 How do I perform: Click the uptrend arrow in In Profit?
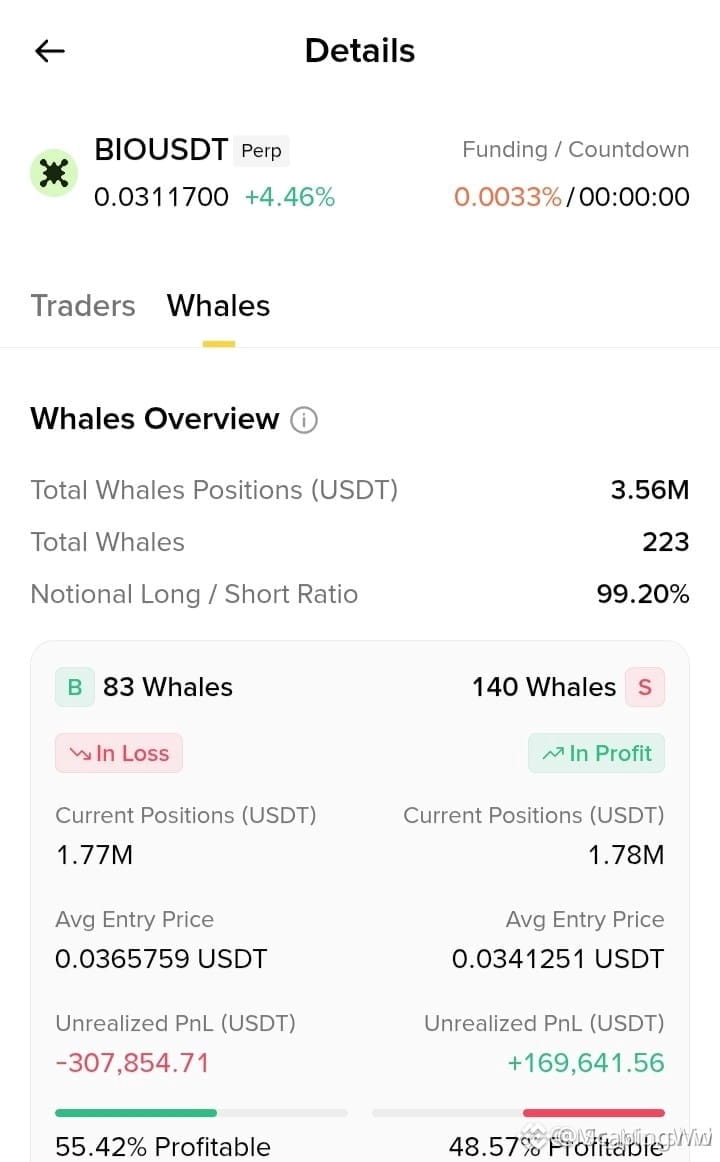[x=553, y=754]
